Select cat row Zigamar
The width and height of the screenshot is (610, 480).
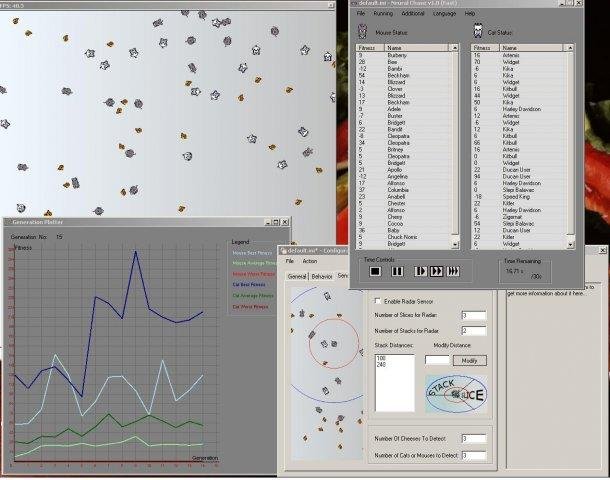click(x=518, y=217)
